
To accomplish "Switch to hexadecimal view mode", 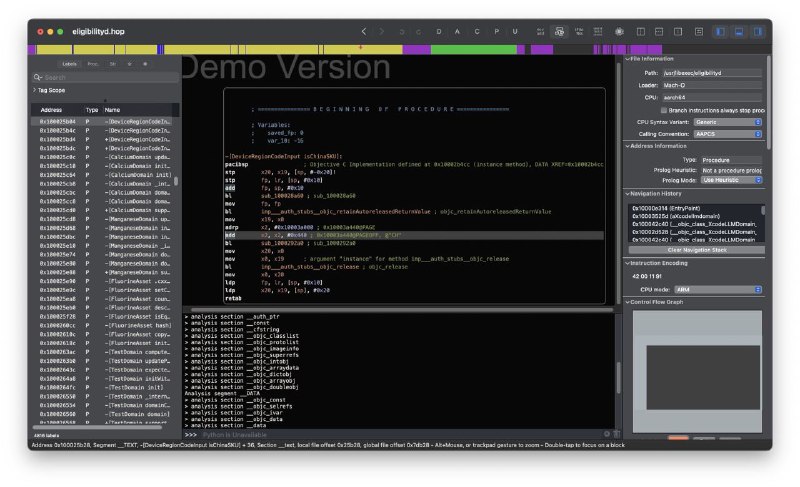I will 598,32.
